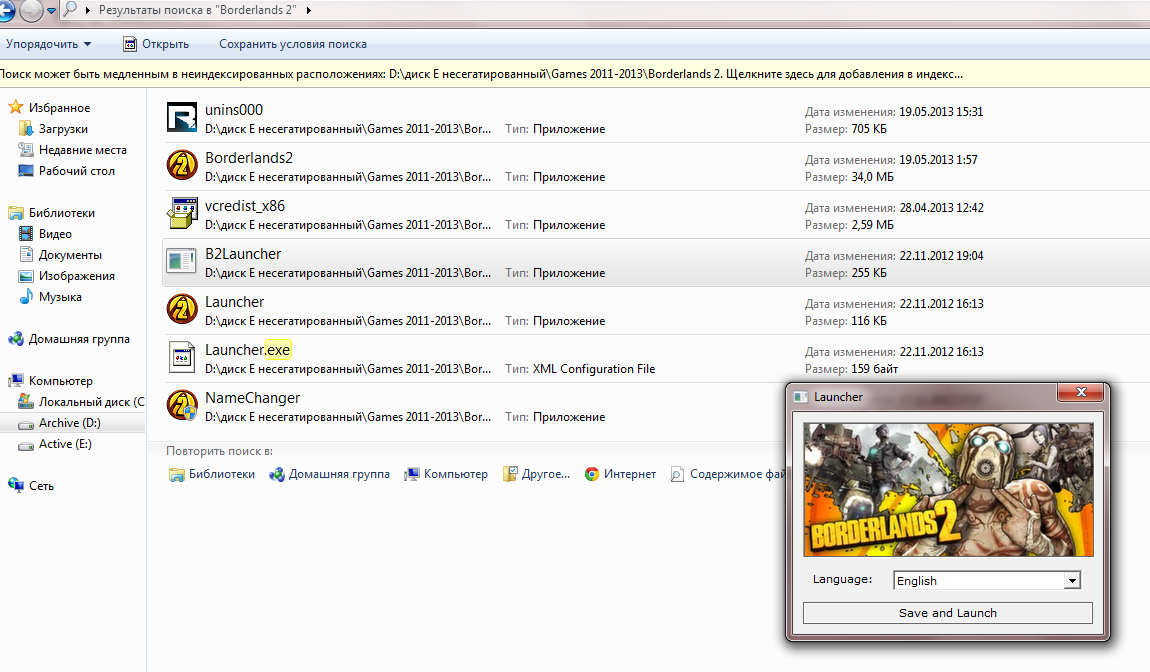The image size is (1150, 672).
Task: Click the Chrome icon beside Интернет
Action: click(592, 474)
